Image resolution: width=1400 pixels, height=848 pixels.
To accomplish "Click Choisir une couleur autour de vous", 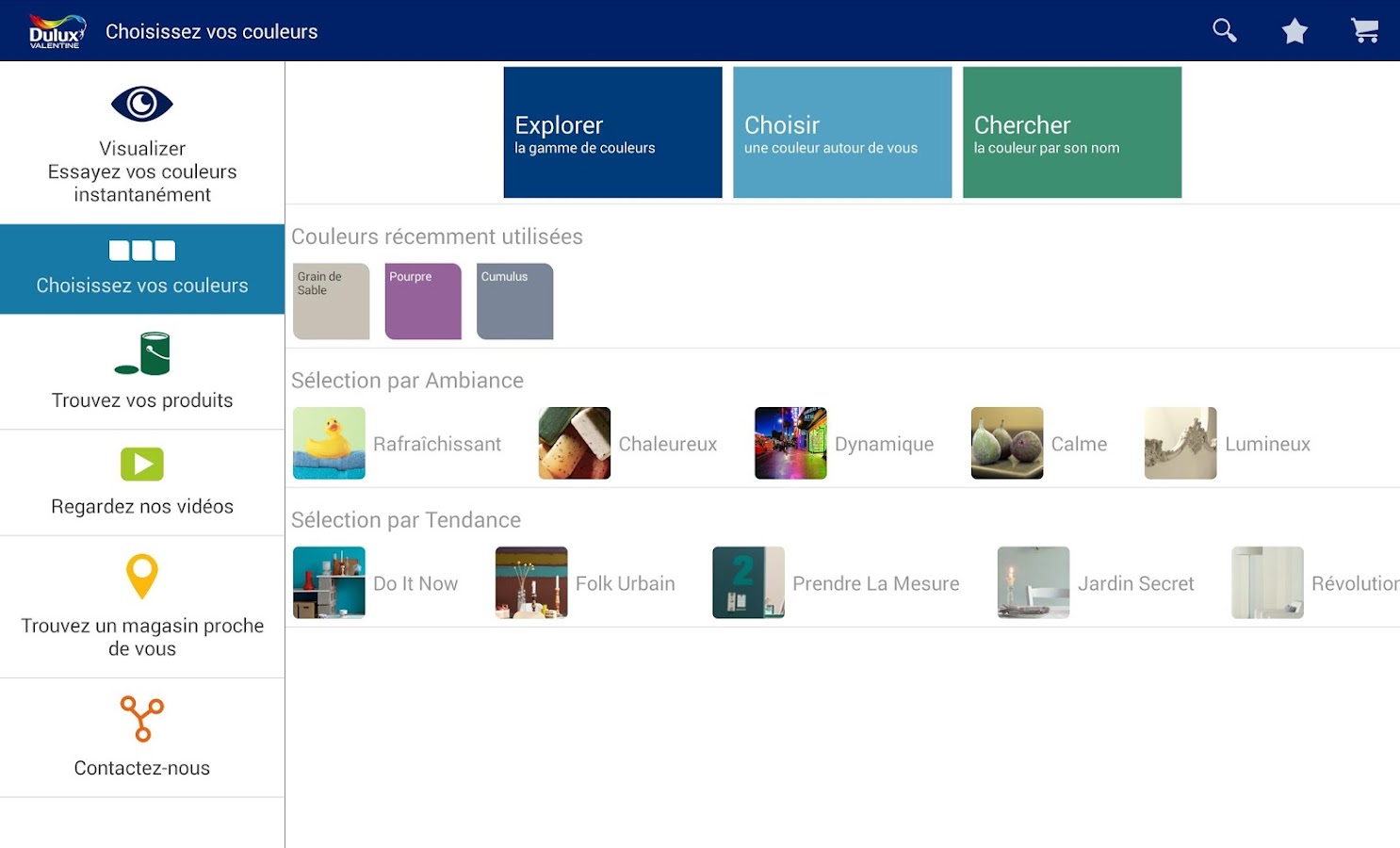I will click(841, 132).
